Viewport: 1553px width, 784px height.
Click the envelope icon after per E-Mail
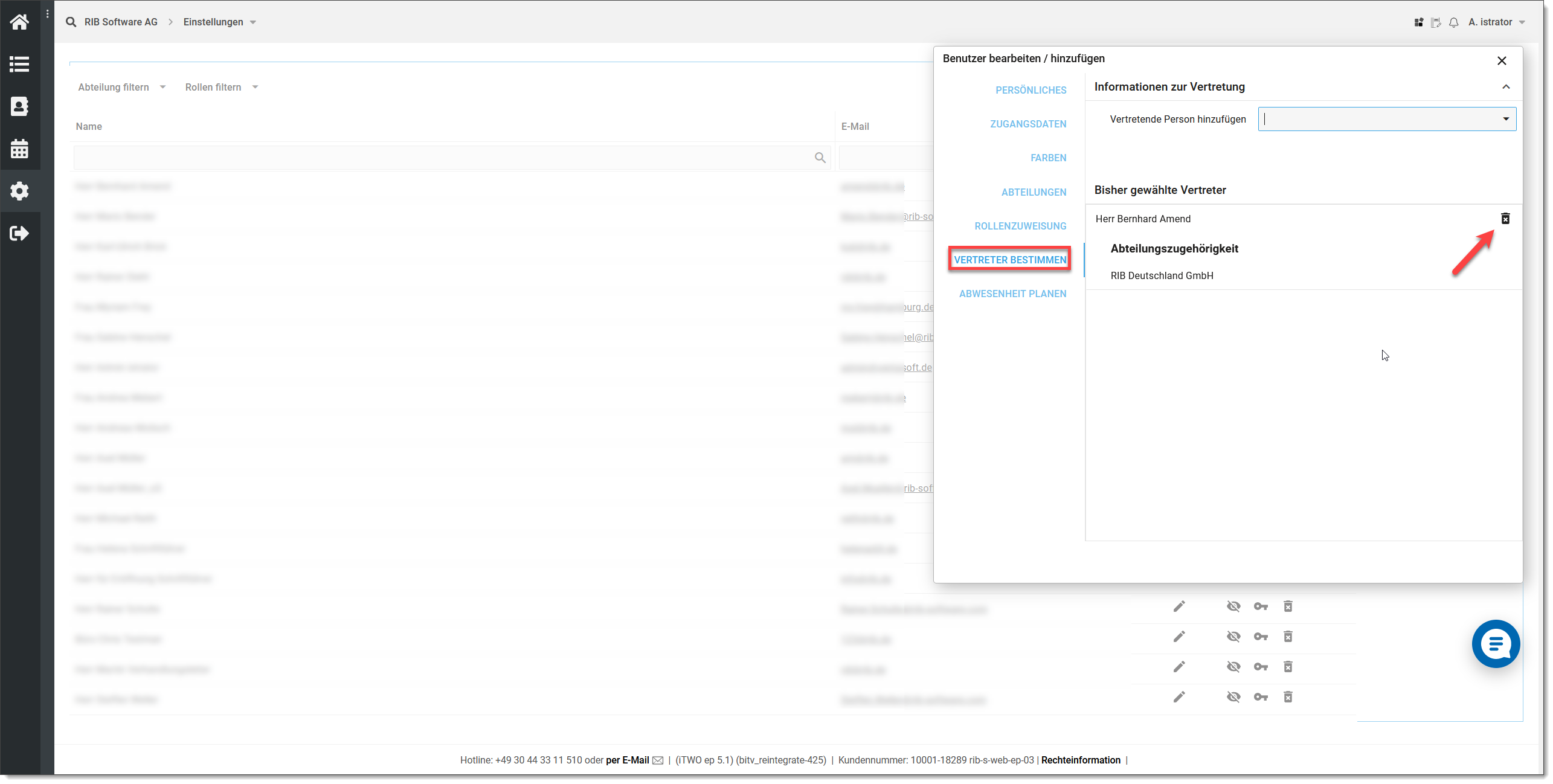click(658, 760)
